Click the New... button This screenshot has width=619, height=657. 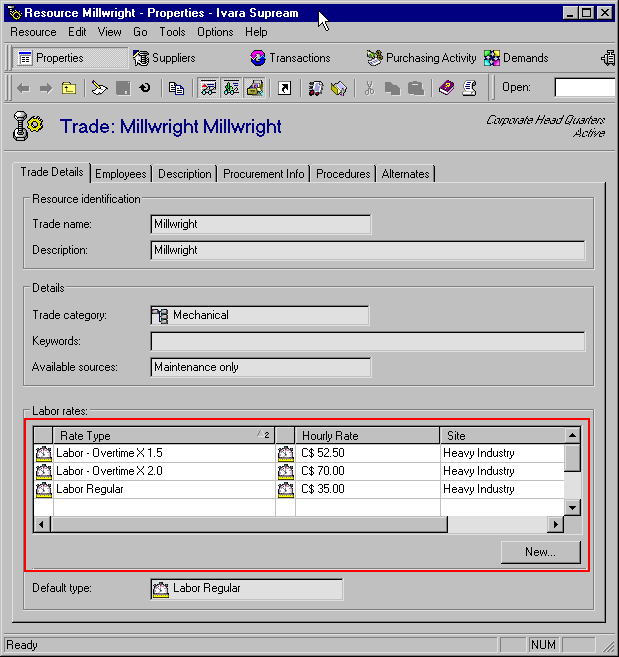pyautogui.click(x=541, y=552)
